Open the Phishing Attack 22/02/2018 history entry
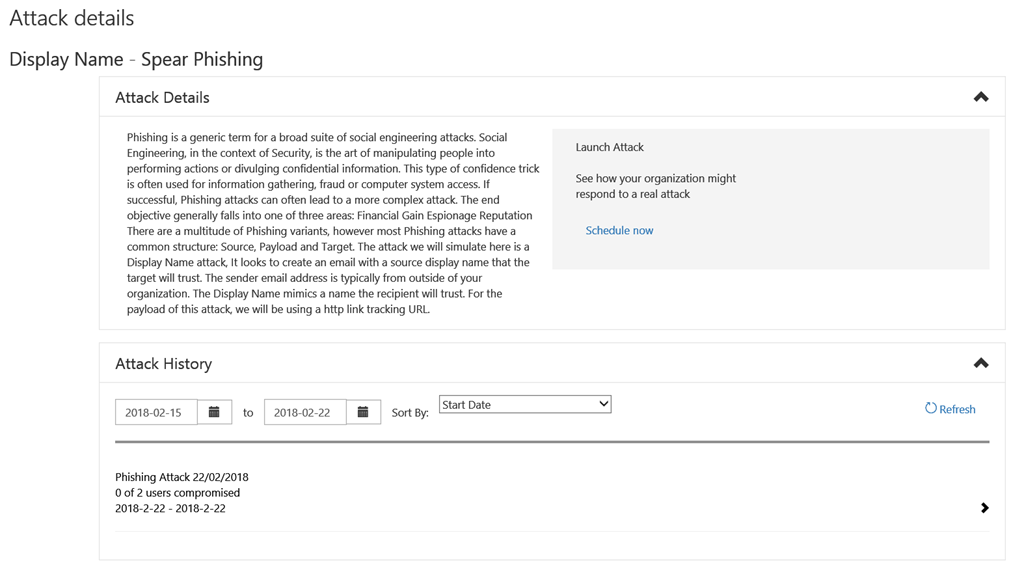Screen dimensions: 1024x576 pos(182,477)
